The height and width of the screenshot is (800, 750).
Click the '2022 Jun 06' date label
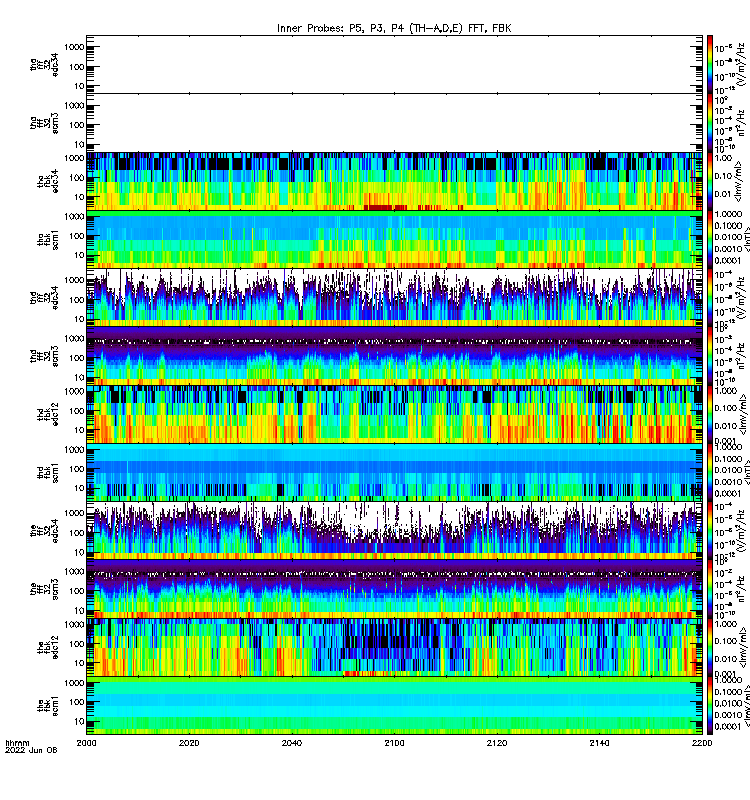coord(31,750)
